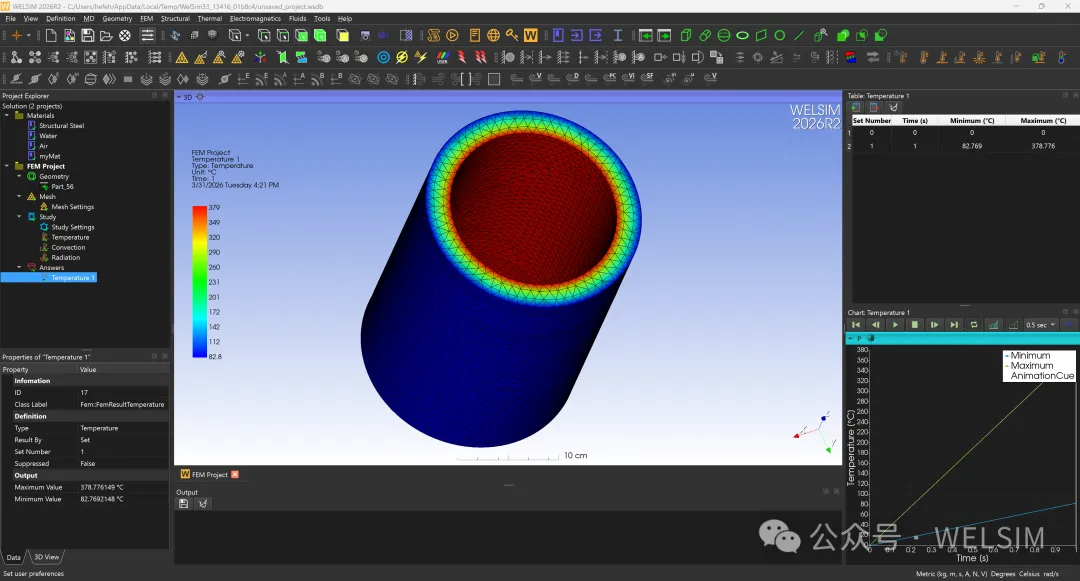Screen dimensions: 1080x581
Task: Click the globe icon in top toolbar
Action: [493, 35]
